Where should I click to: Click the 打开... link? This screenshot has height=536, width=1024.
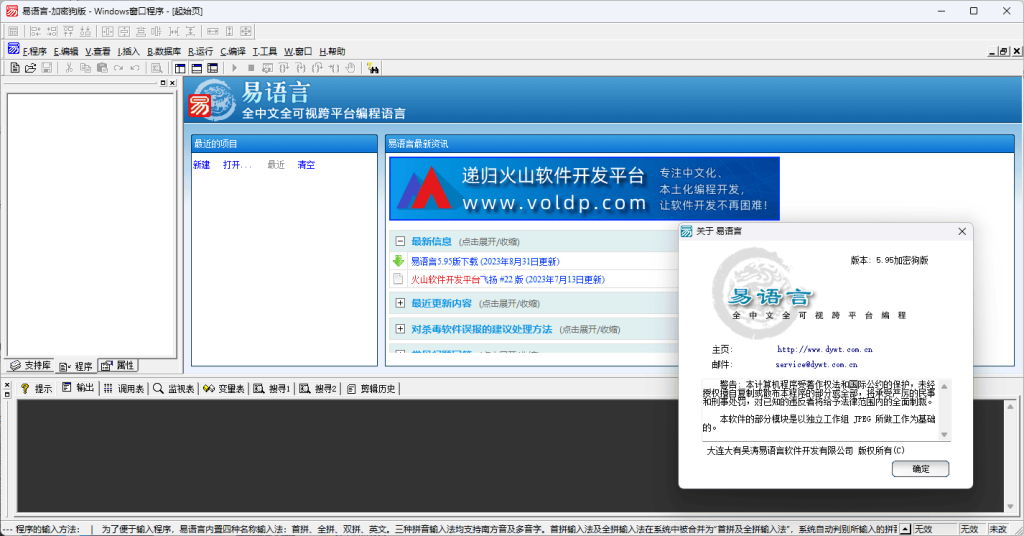point(236,165)
